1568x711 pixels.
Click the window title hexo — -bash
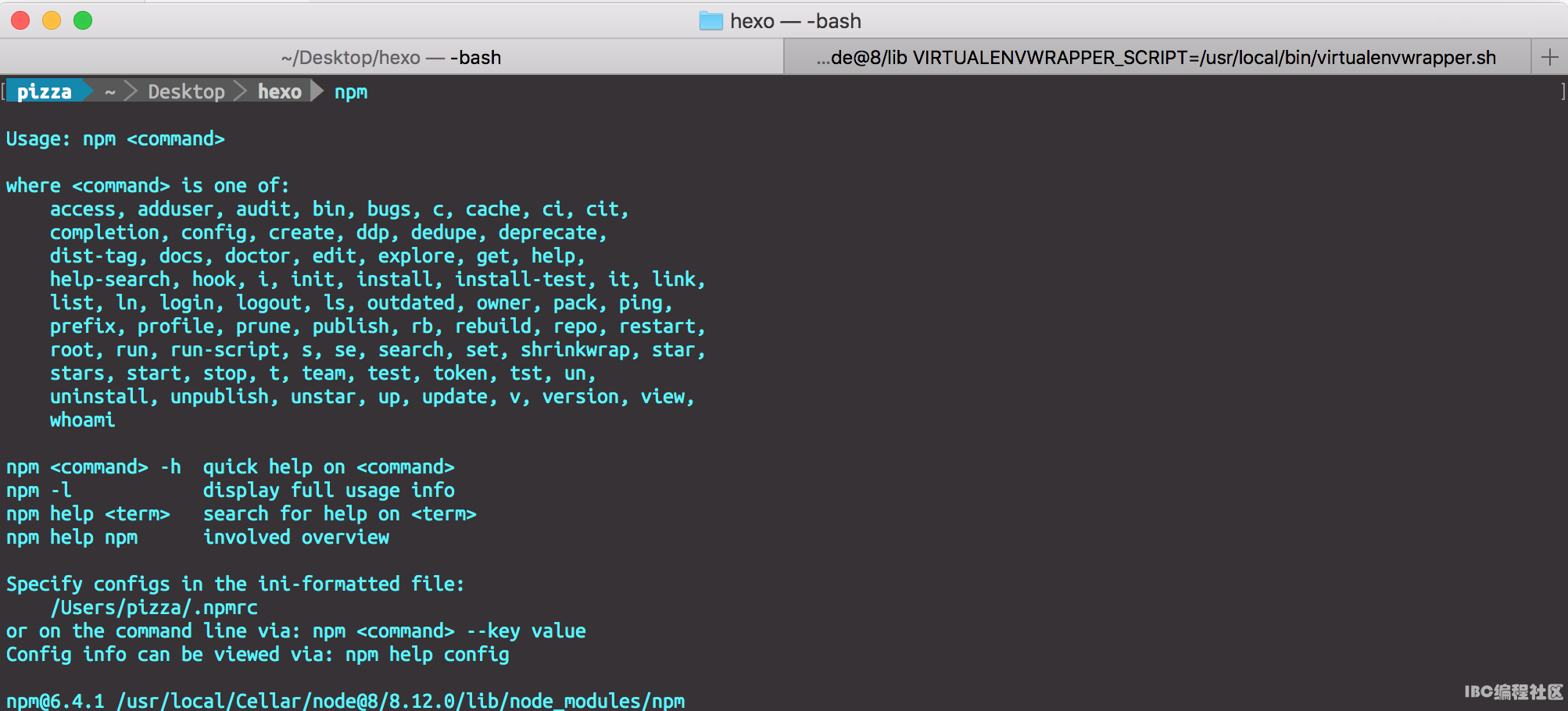795,21
